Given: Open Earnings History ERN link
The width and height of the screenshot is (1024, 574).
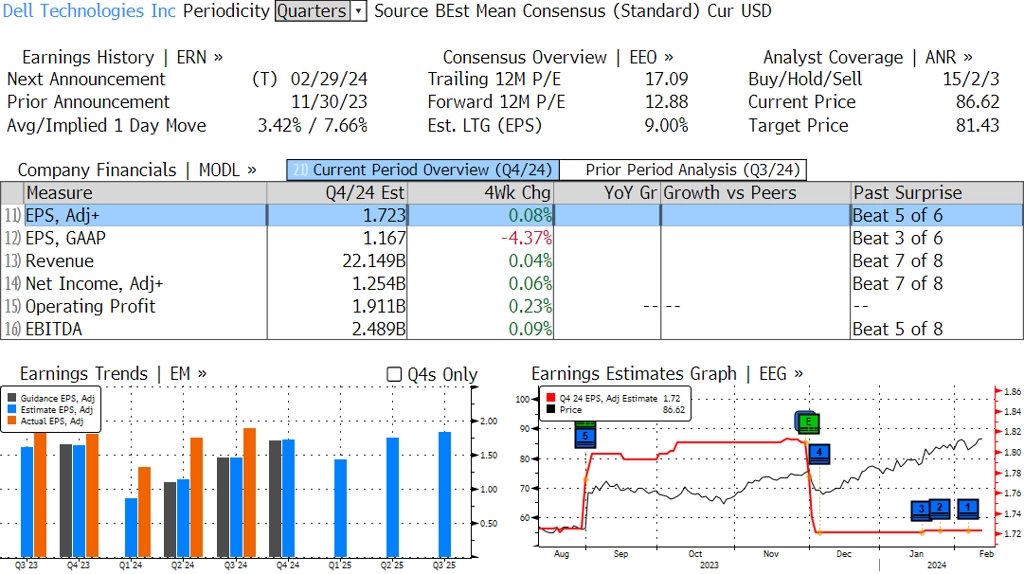Looking at the screenshot, I should click(122, 57).
